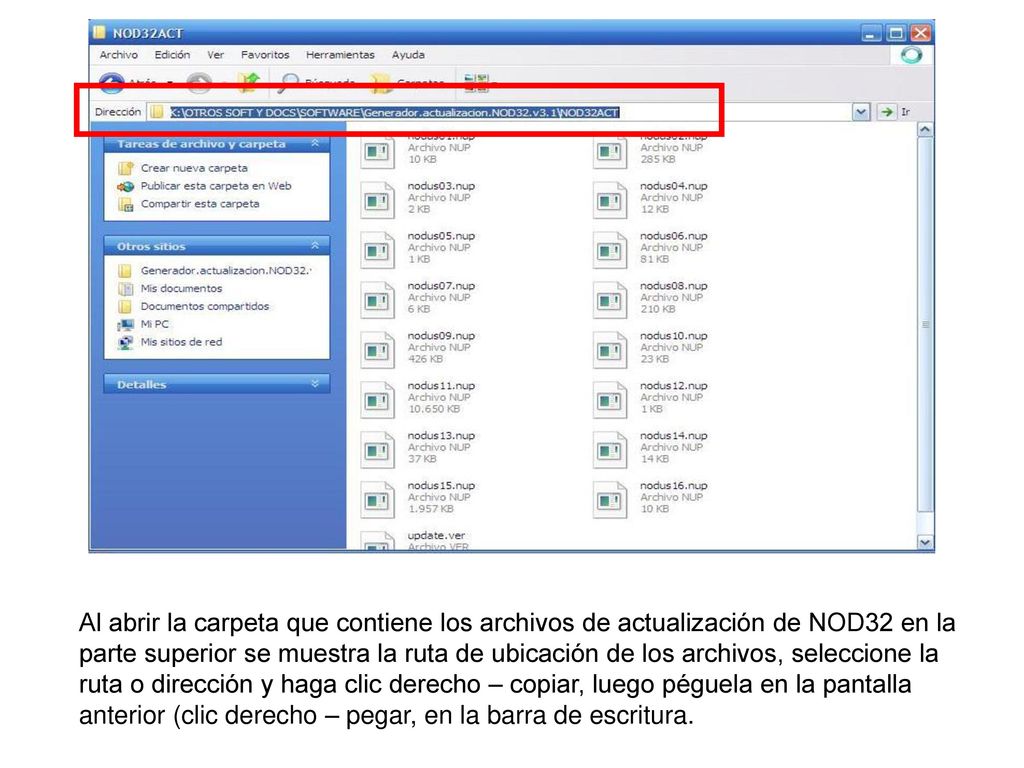Open Mis sitios de red link
This screenshot has height=768, width=1024.
[x=181, y=342]
